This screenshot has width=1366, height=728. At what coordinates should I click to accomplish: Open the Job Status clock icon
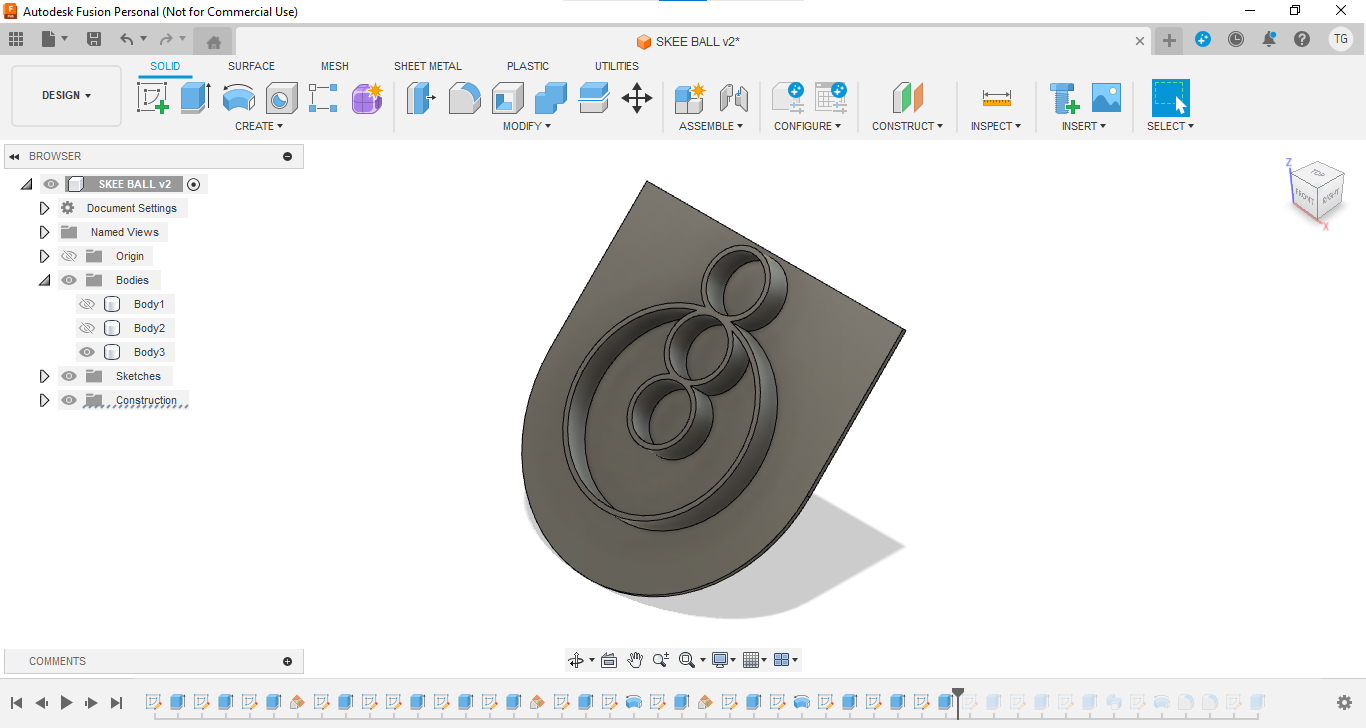(x=1236, y=39)
